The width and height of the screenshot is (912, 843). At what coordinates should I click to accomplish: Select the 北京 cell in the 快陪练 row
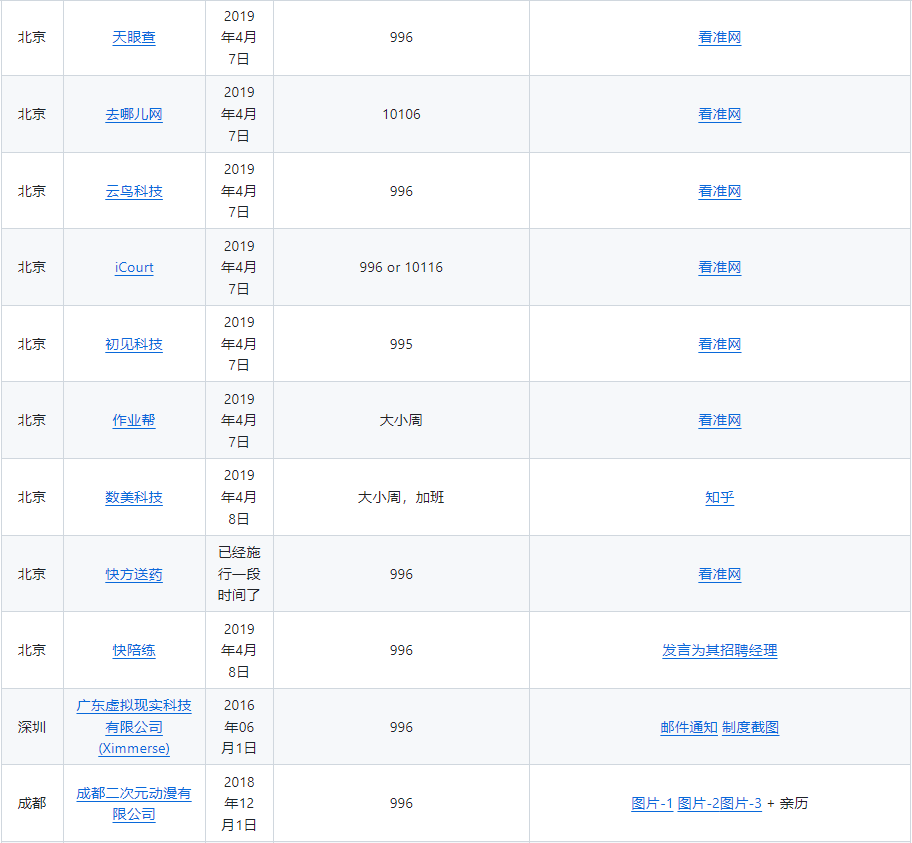[x=32, y=650]
